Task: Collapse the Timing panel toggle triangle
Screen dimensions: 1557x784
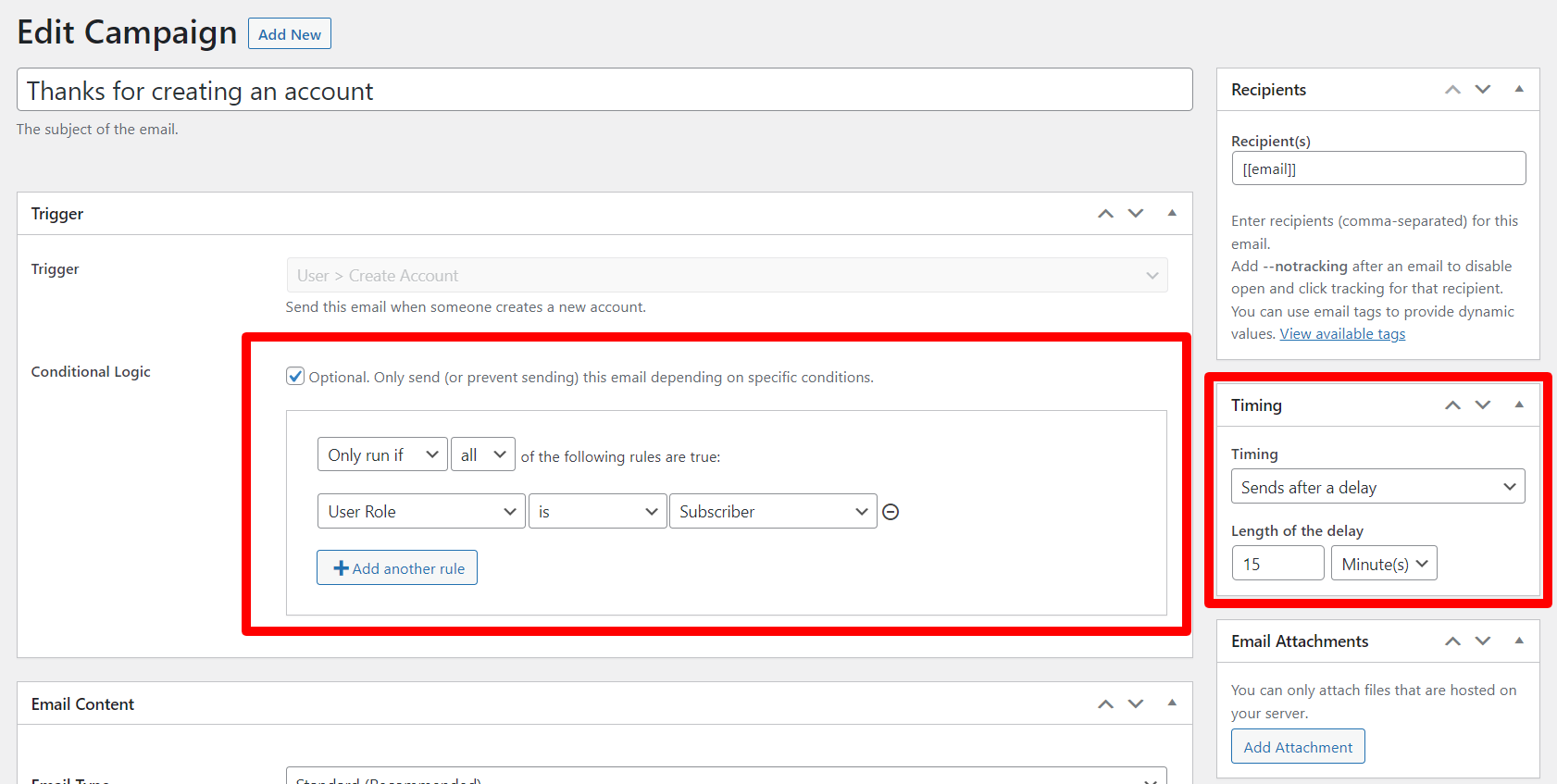Action: [1519, 405]
